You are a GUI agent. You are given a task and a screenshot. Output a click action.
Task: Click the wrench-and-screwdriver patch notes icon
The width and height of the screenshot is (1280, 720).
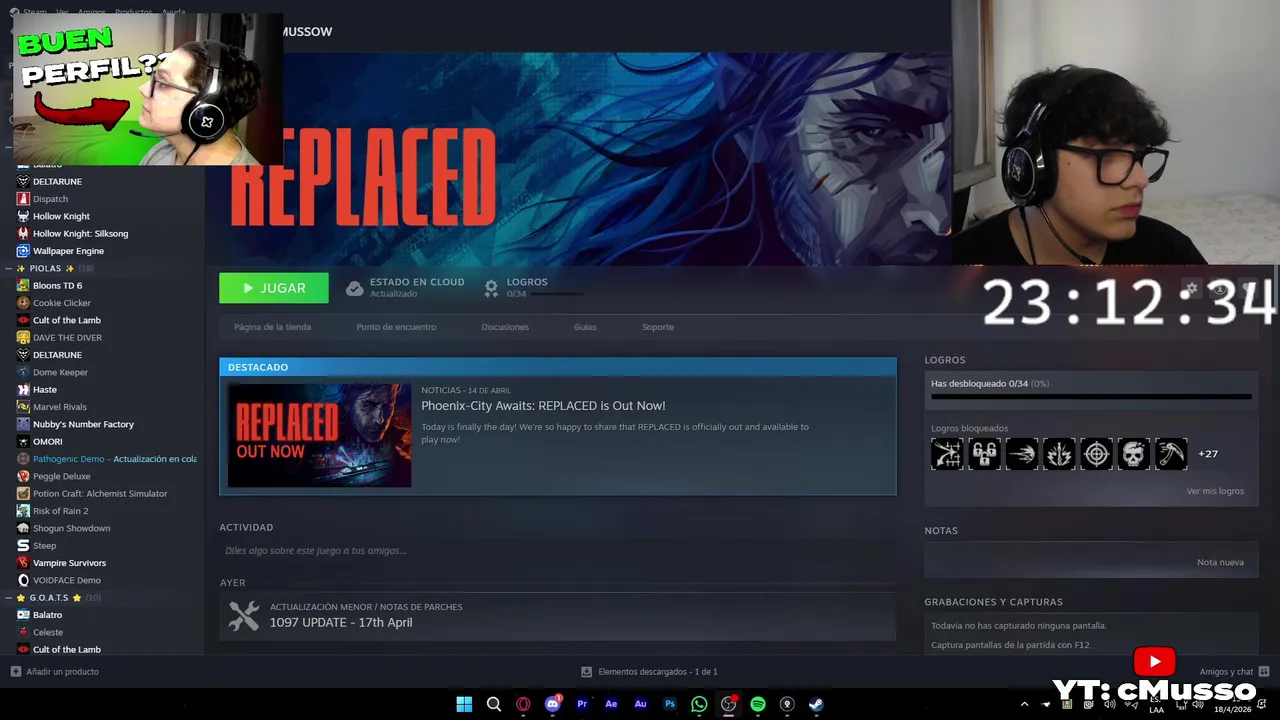[x=243, y=615]
